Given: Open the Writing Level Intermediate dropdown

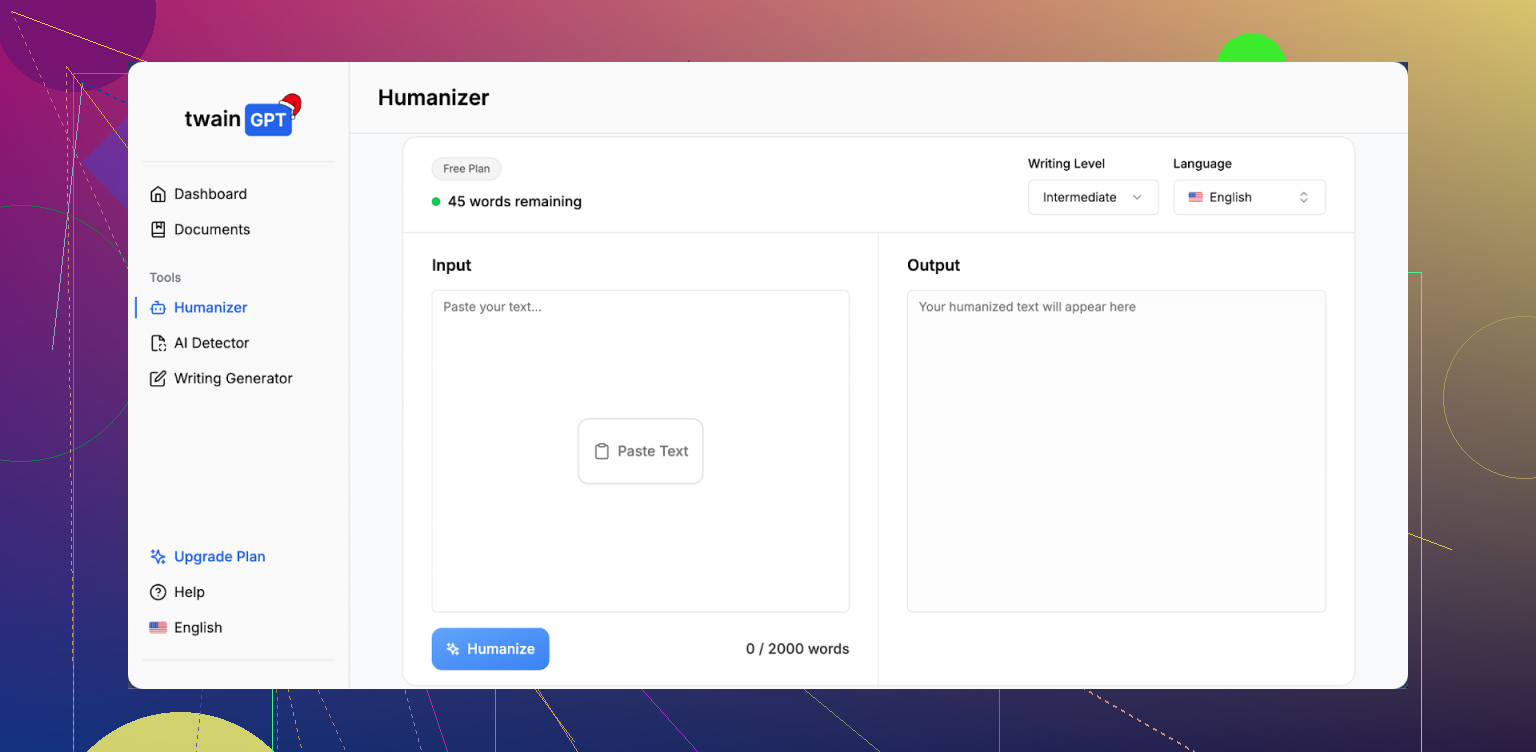Looking at the screenshot, I should pyautogui.click(x=1092, y=197).
